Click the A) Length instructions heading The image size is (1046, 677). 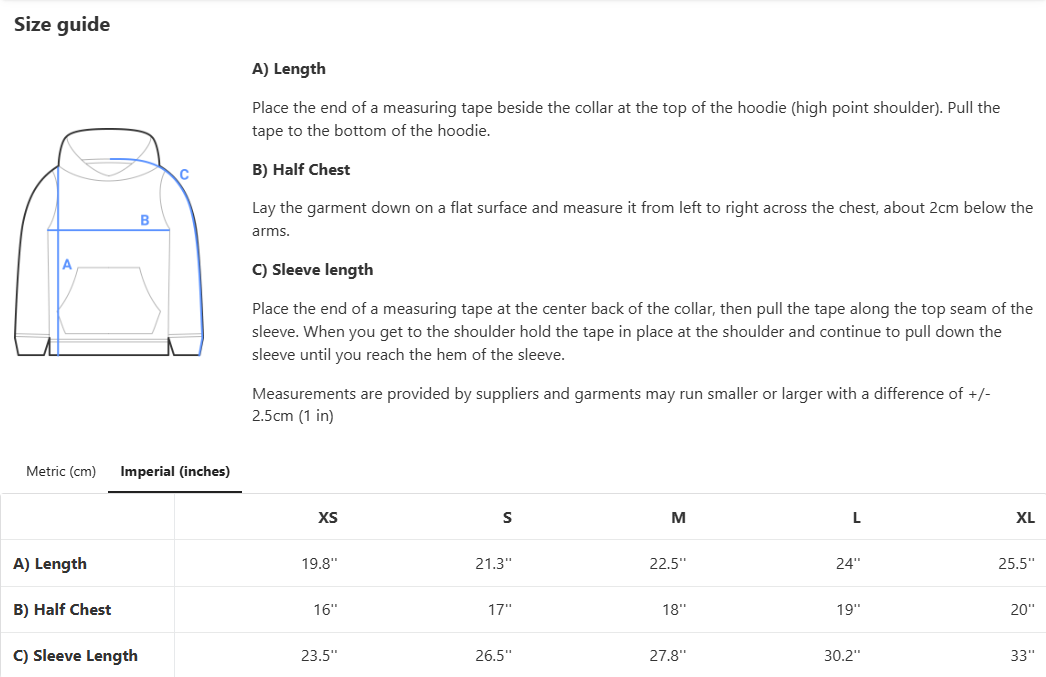click(289, 69)
